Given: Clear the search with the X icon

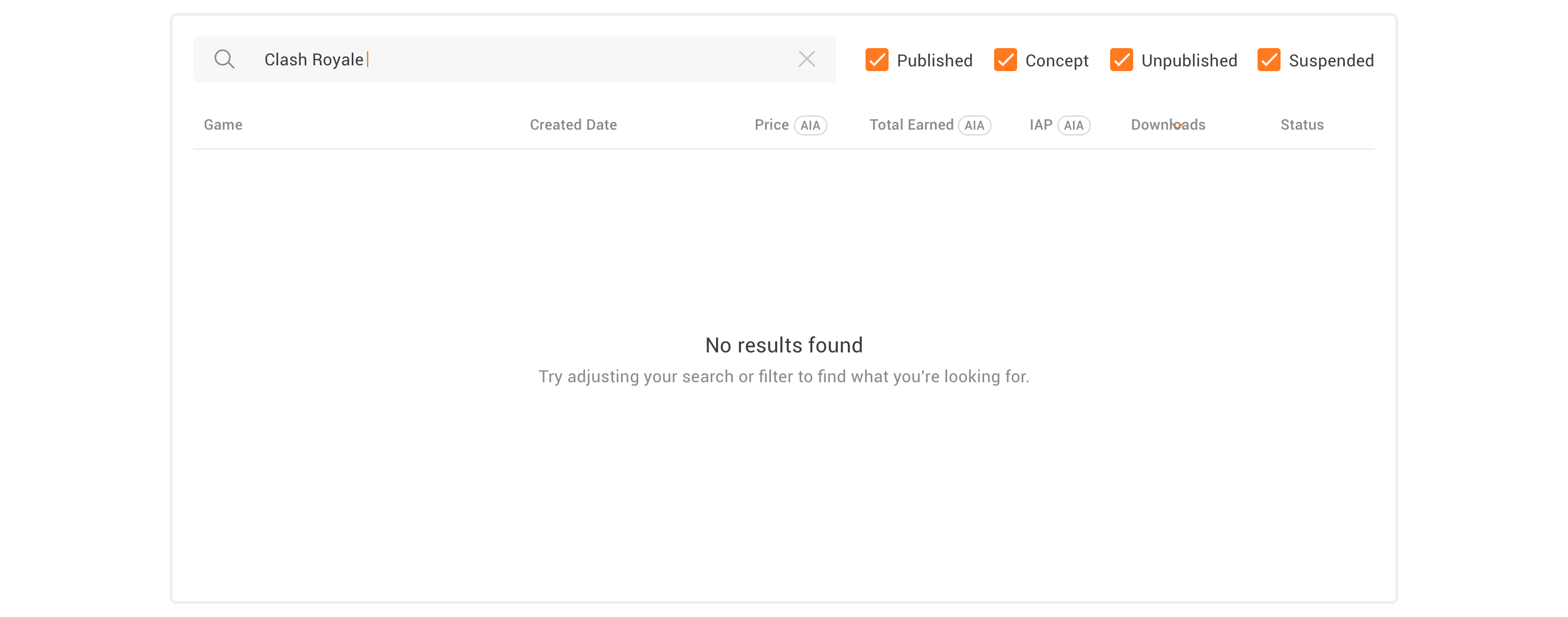Looking at the screenshot, I should pyautogui.click(x=806, y=59).
